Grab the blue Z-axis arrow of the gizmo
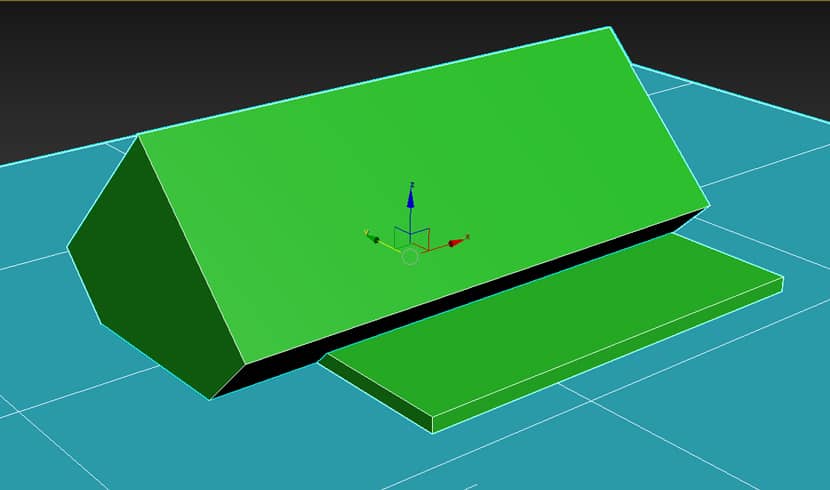This screenshot has height=490, width=830. coord(410,198)
